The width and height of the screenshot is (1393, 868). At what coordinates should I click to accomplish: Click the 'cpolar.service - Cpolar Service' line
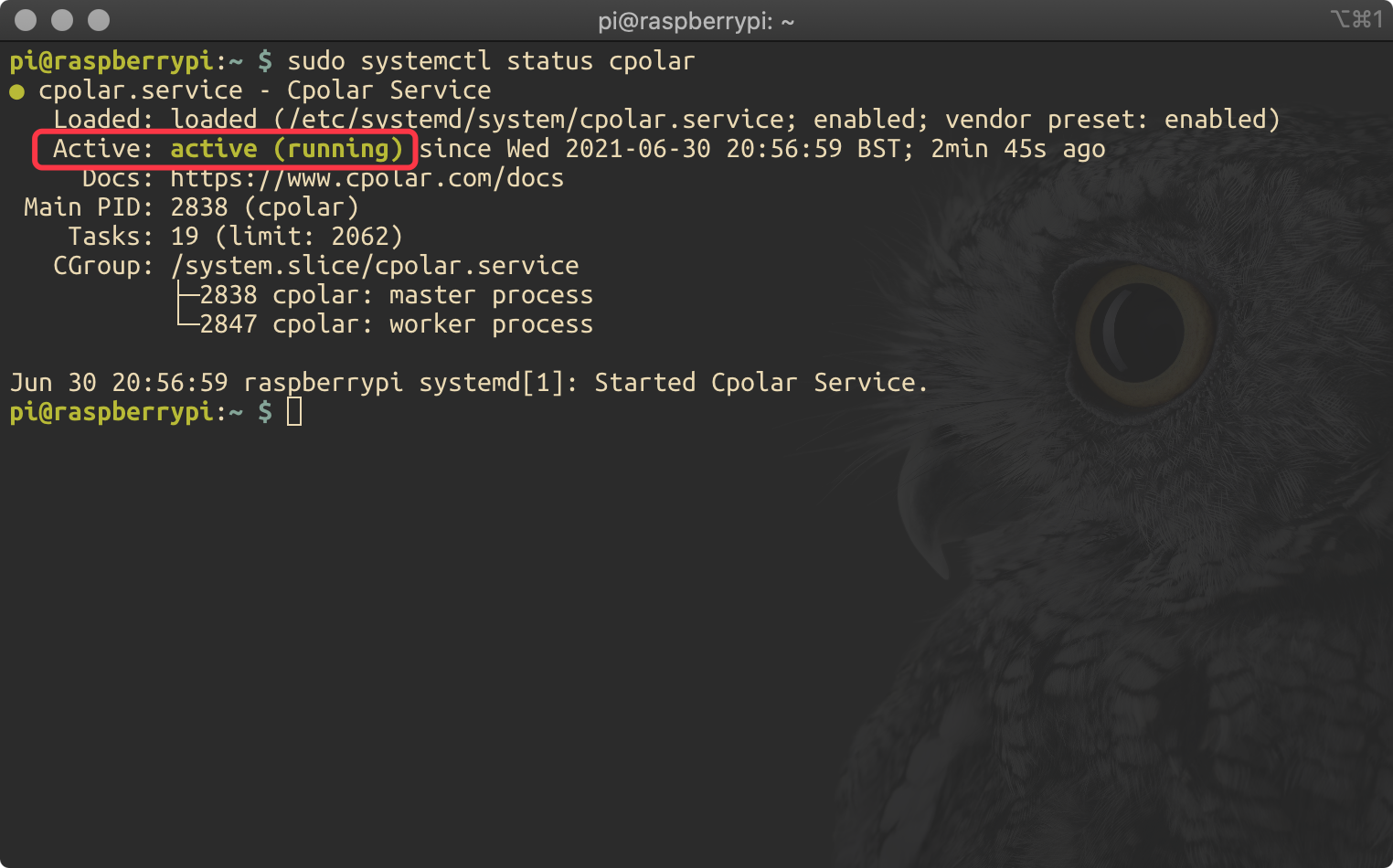(x=264, y=90)
